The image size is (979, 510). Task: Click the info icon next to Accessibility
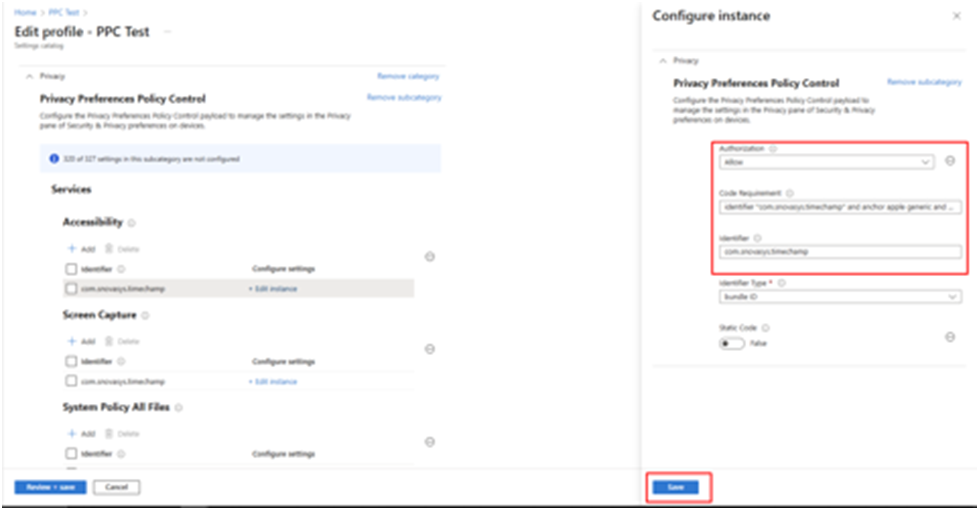coord(132,223)
